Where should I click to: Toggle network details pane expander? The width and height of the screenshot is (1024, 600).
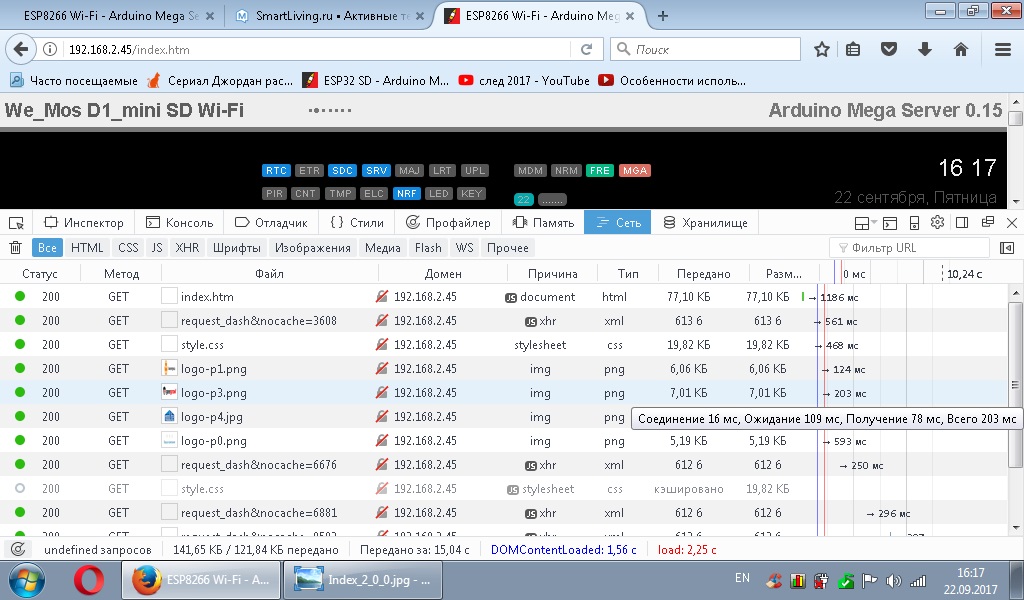coord(1006,248)
